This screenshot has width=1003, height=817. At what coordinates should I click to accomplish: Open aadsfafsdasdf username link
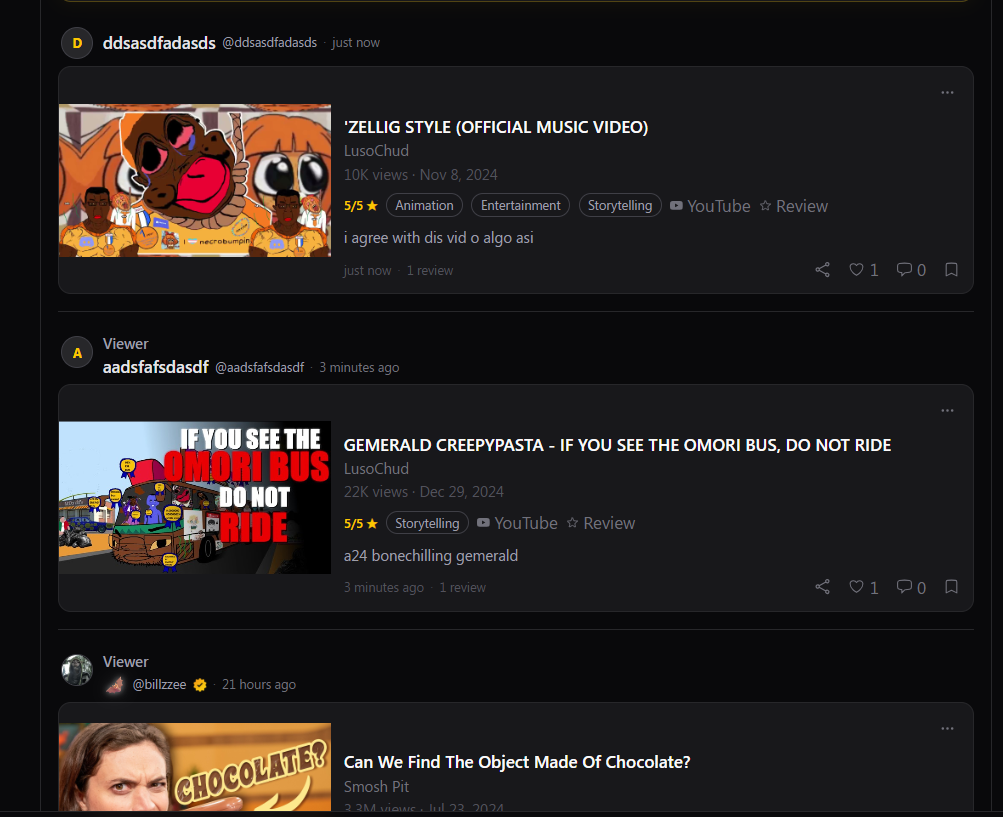coord(155,367)
